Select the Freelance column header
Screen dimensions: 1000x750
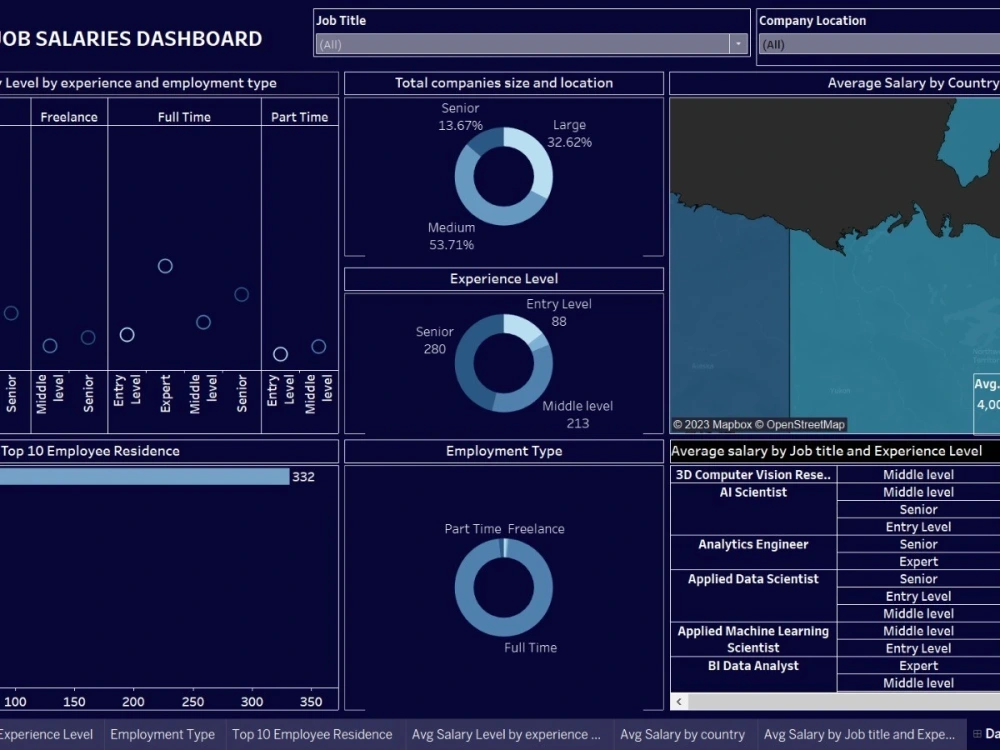[69, 117]
